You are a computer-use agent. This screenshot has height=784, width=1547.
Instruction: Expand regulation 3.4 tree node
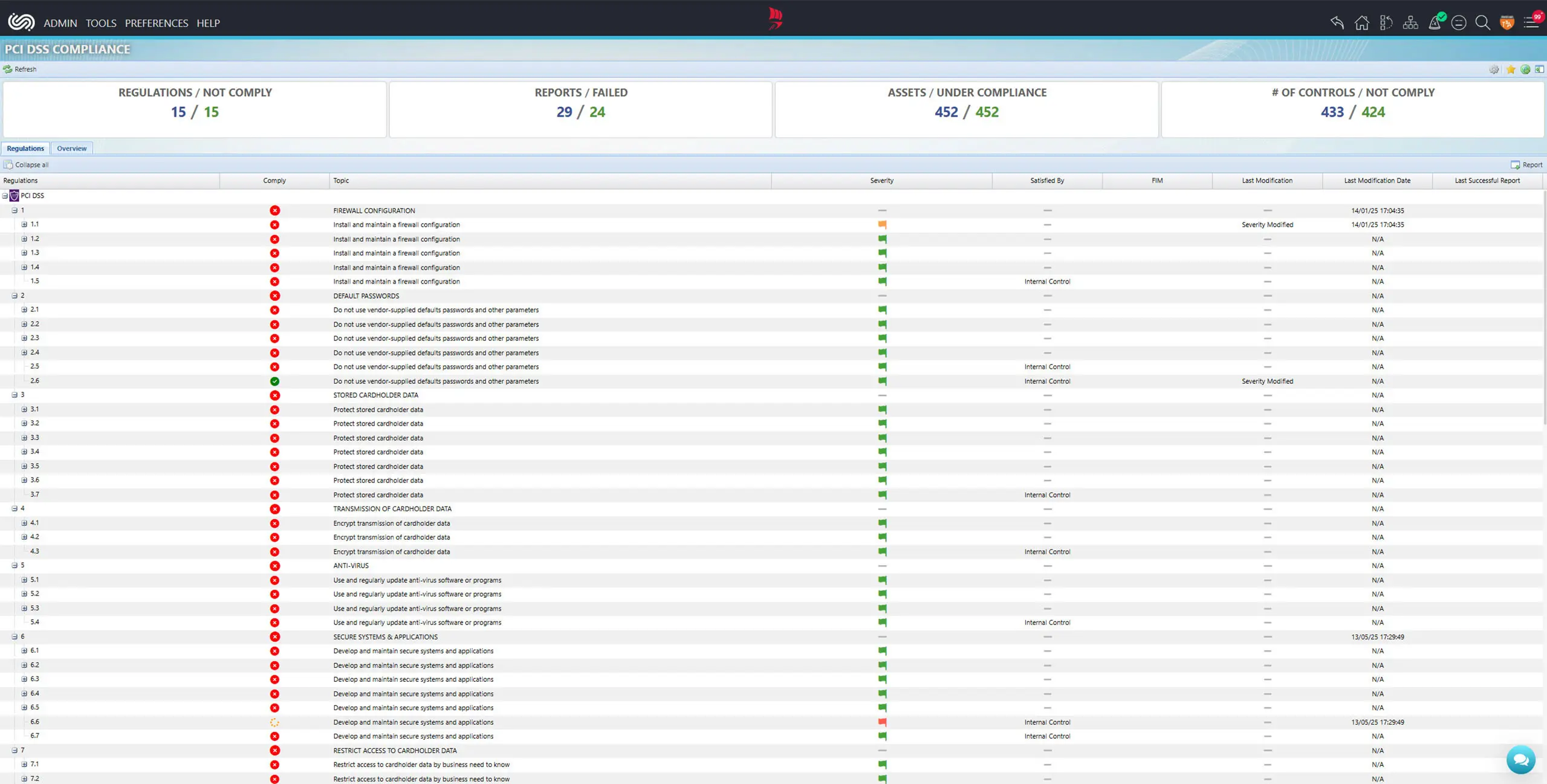24,452
